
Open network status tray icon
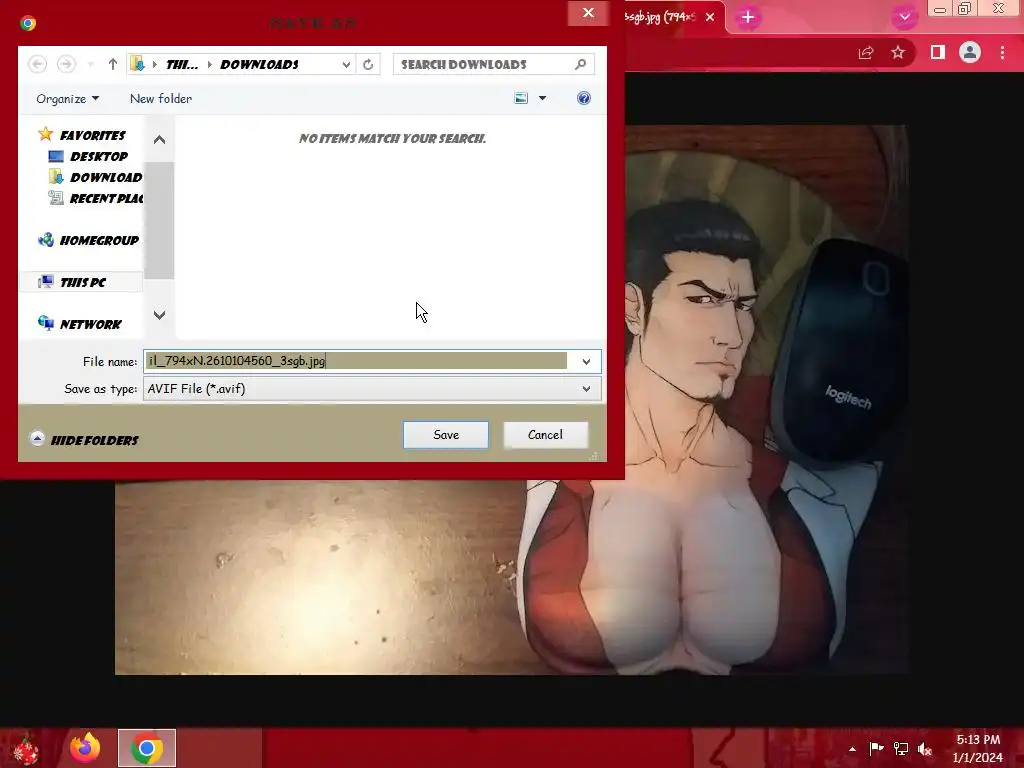pos(901,749)
